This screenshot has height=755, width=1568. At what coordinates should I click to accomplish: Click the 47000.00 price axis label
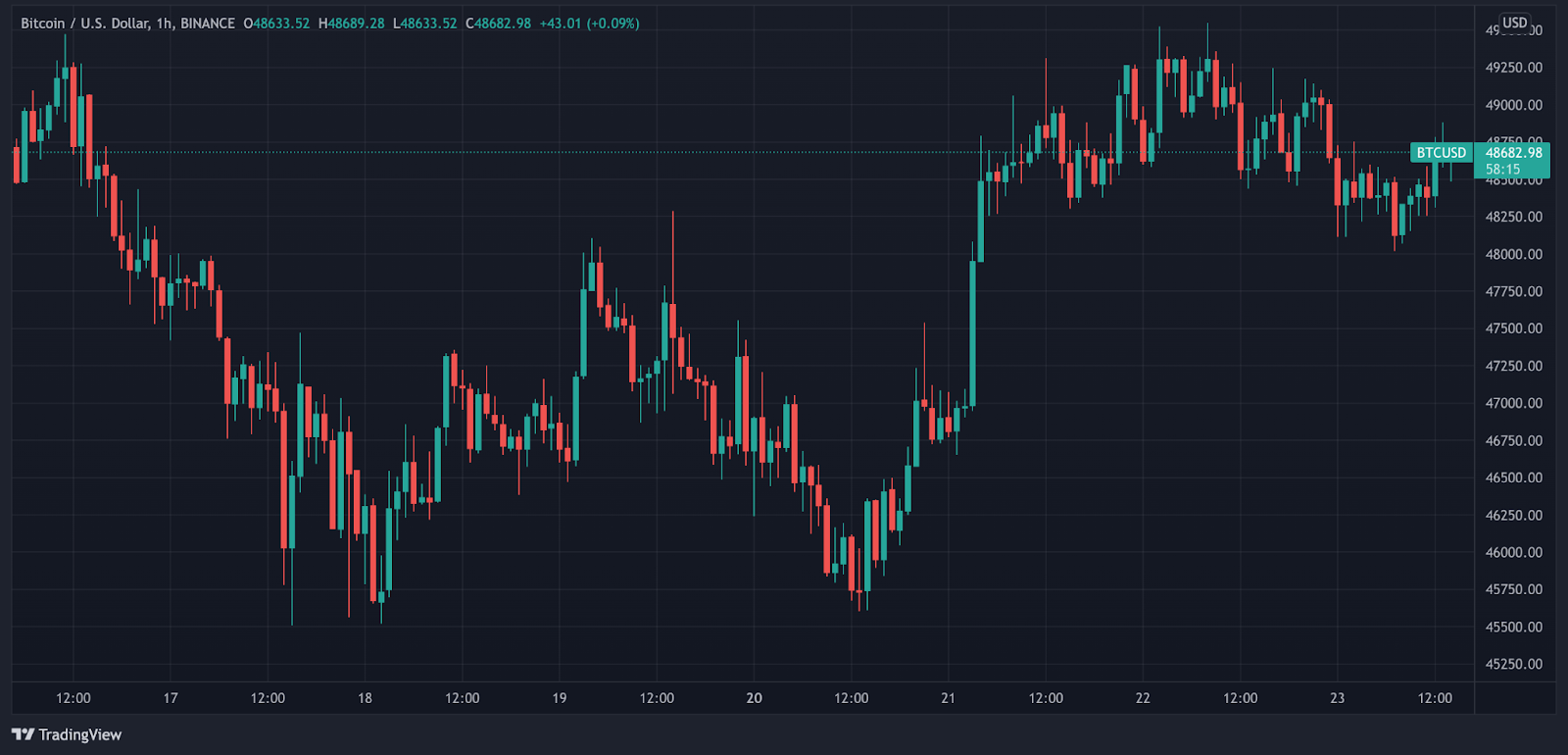coord(1514,403)
